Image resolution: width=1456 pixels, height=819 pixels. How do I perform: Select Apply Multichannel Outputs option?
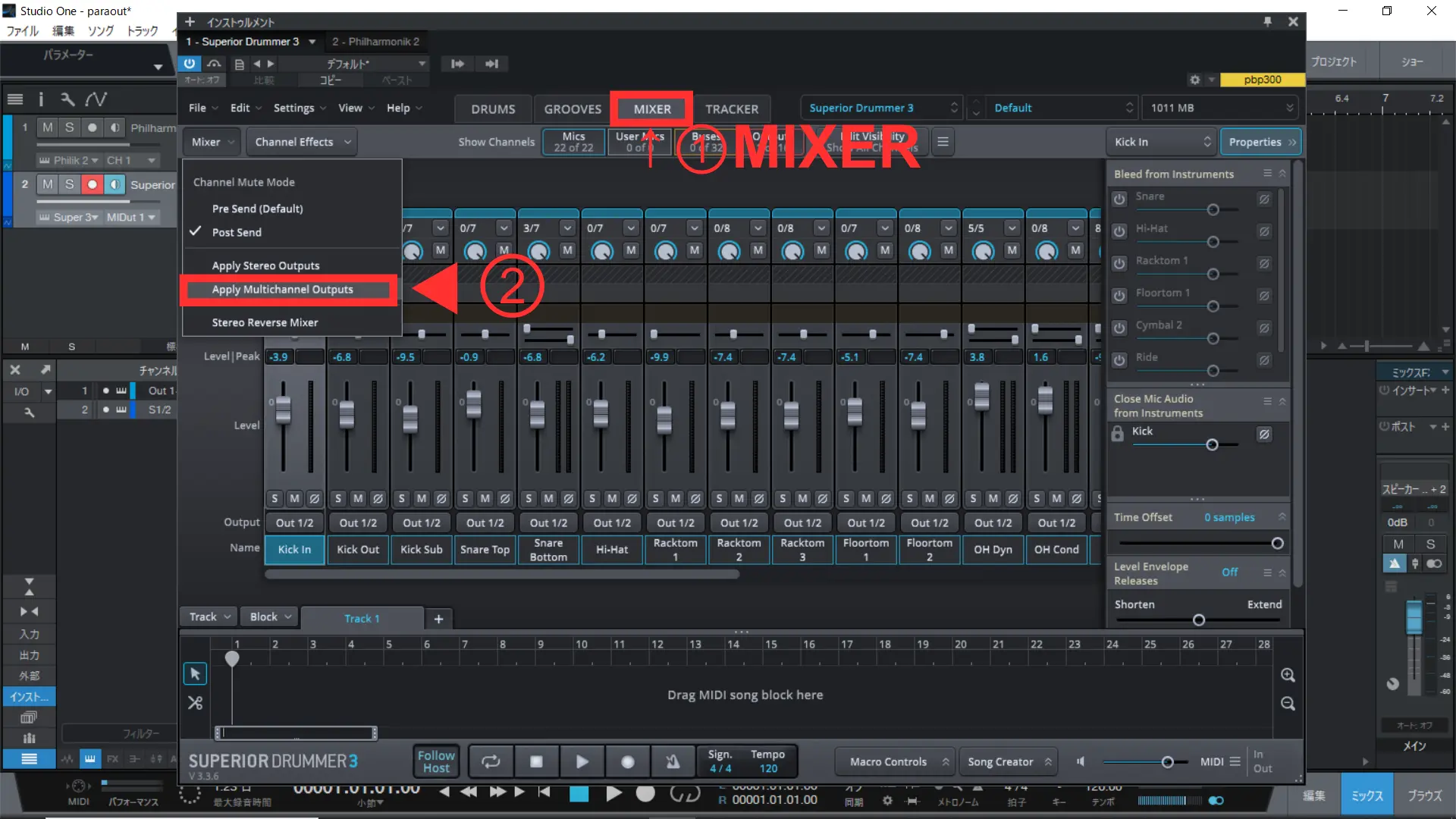coord(283,289)
